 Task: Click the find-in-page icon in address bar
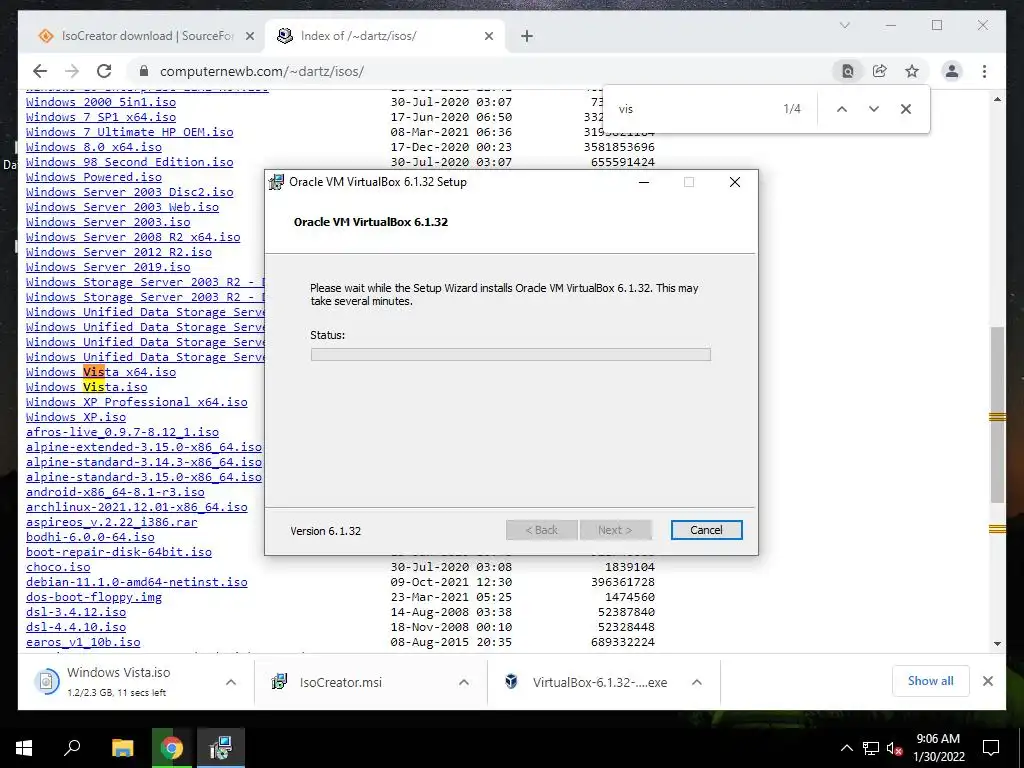pos(848,71)
